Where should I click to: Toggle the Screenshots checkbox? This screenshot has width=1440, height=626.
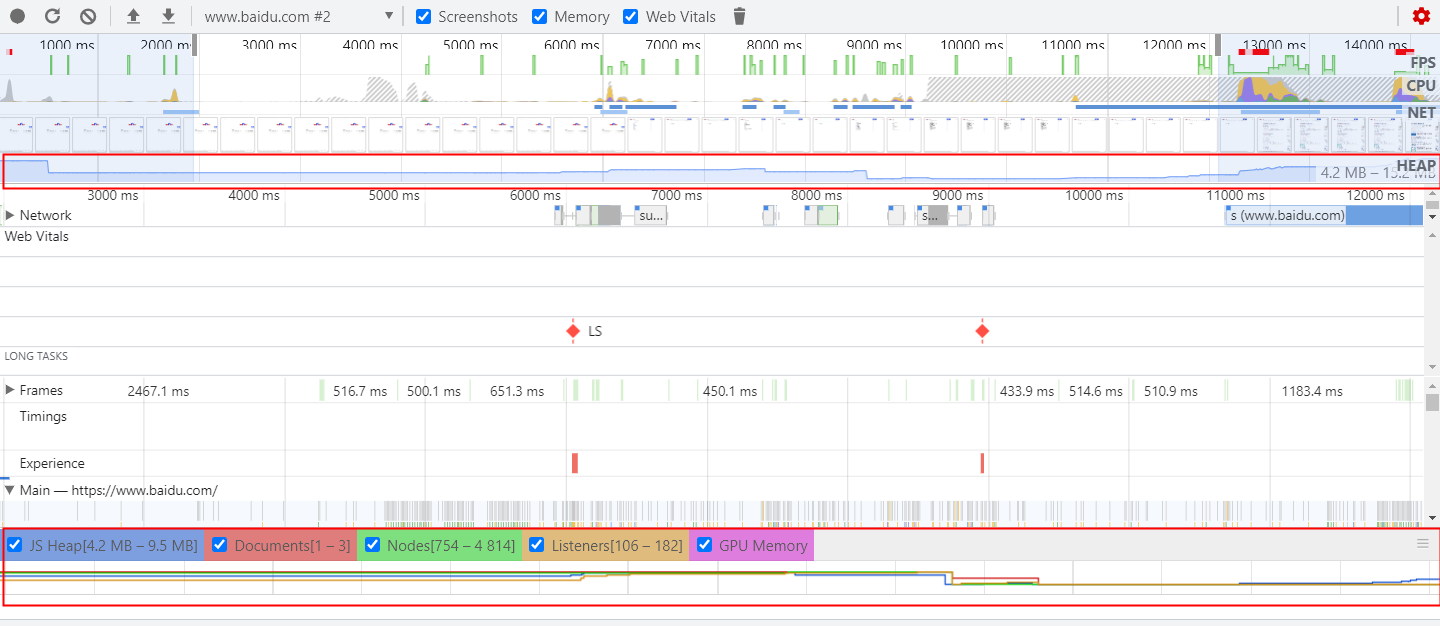pos(423,17)
